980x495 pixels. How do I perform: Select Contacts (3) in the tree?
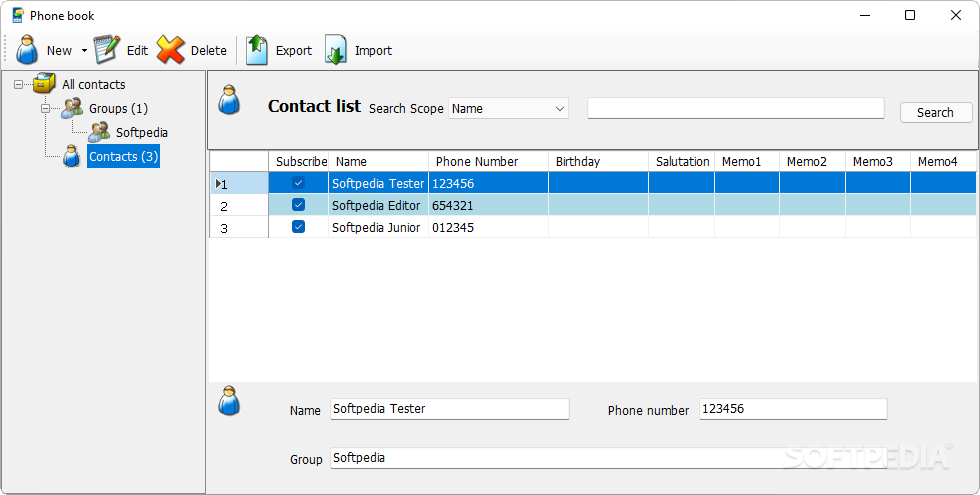click(123, 156)
